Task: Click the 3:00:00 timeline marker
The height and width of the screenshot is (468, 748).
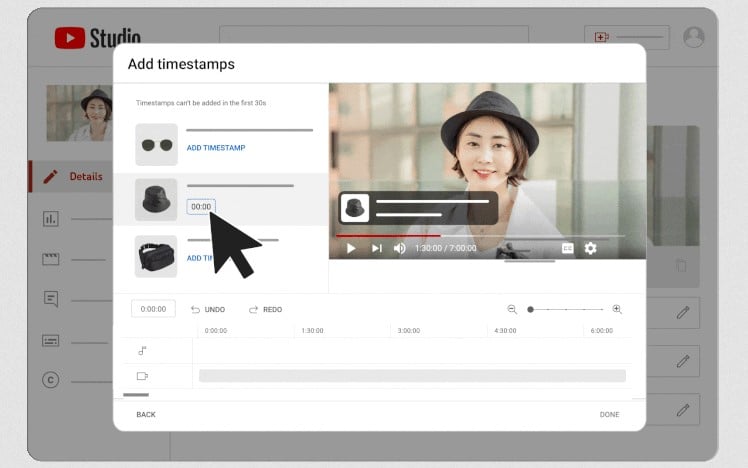Action: tap(409, 331)
